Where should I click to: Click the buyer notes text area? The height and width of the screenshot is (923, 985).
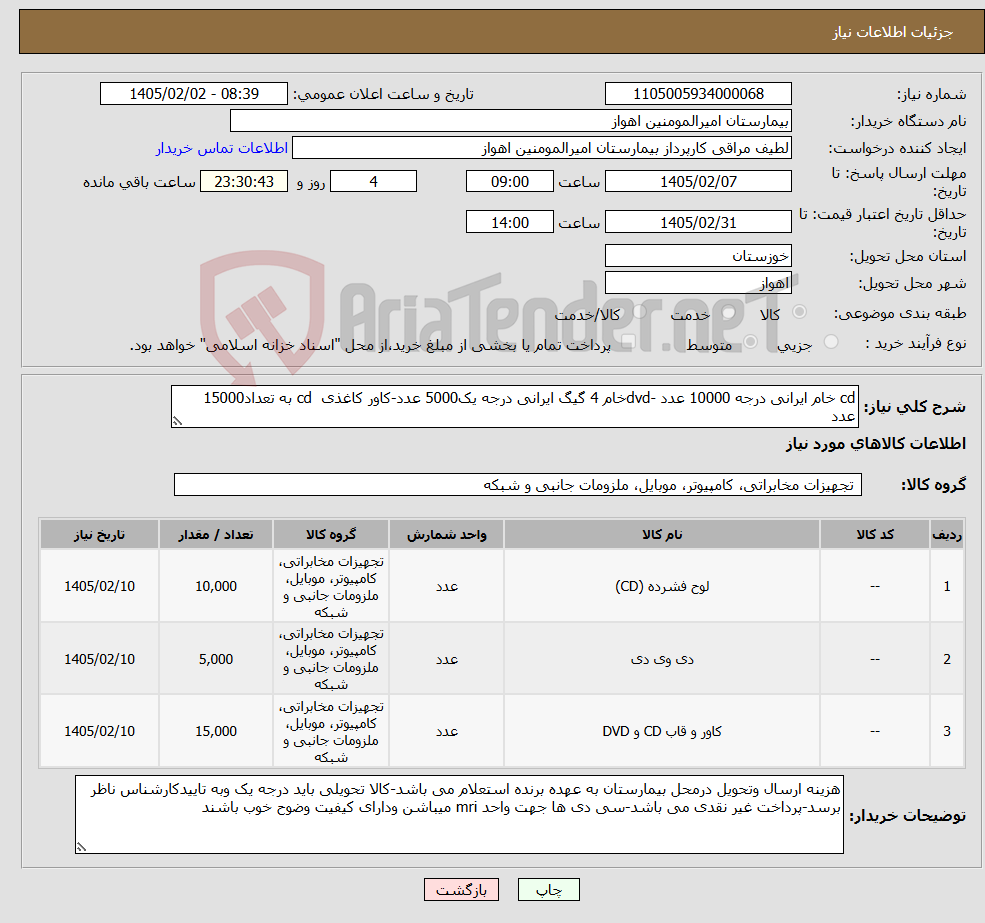pyautogui.click(x=459, y=814)
